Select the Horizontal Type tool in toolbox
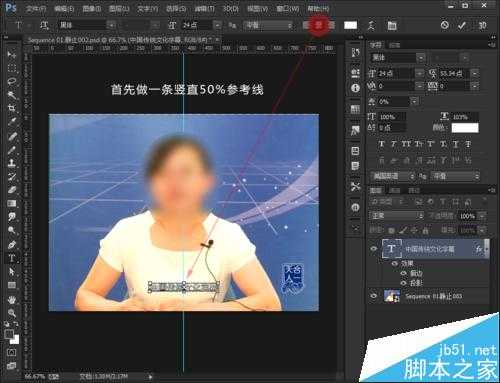The image size is (500, 383). (x=12, y=258)
